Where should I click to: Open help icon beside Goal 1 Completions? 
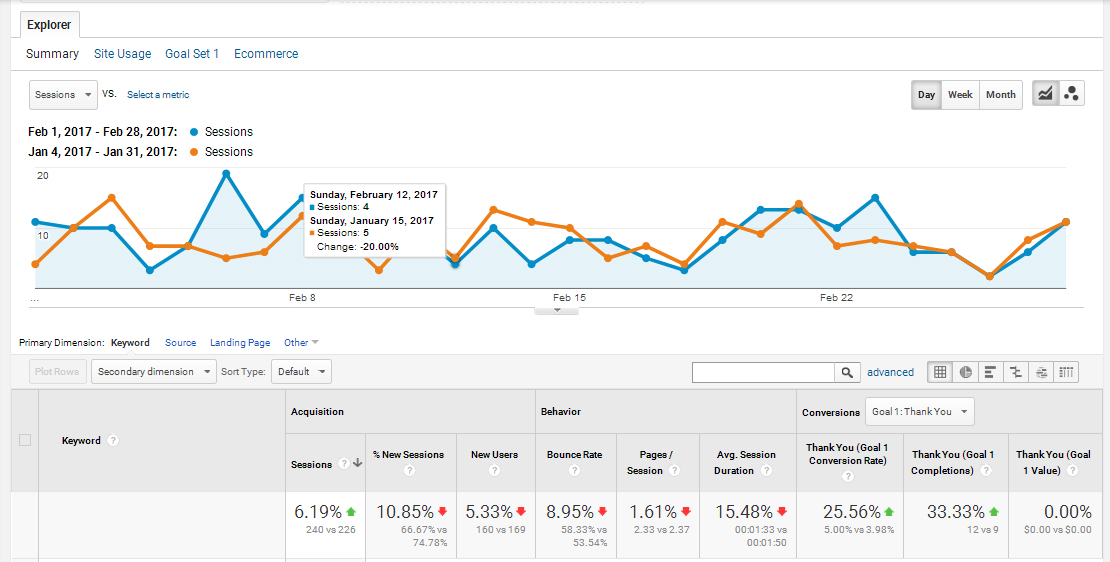985,471
